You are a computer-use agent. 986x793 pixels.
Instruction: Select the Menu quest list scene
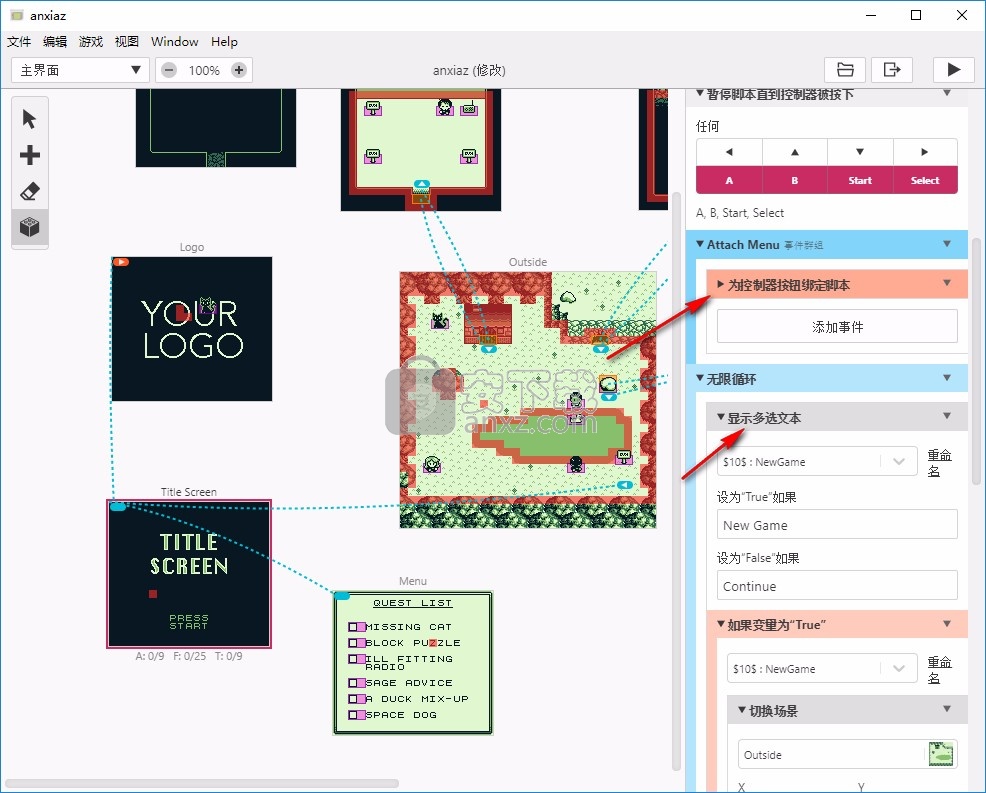click(413, 663)
